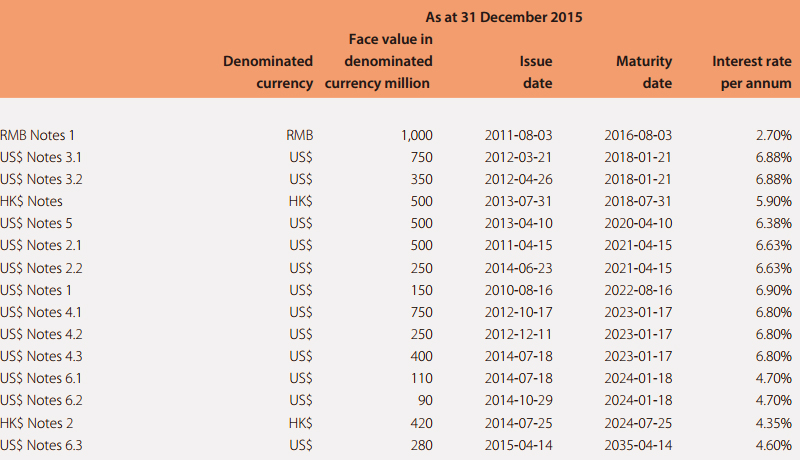Click the 'RMB Notes 1' row label
The image size is (800, 460).
[x=37, y=135]
